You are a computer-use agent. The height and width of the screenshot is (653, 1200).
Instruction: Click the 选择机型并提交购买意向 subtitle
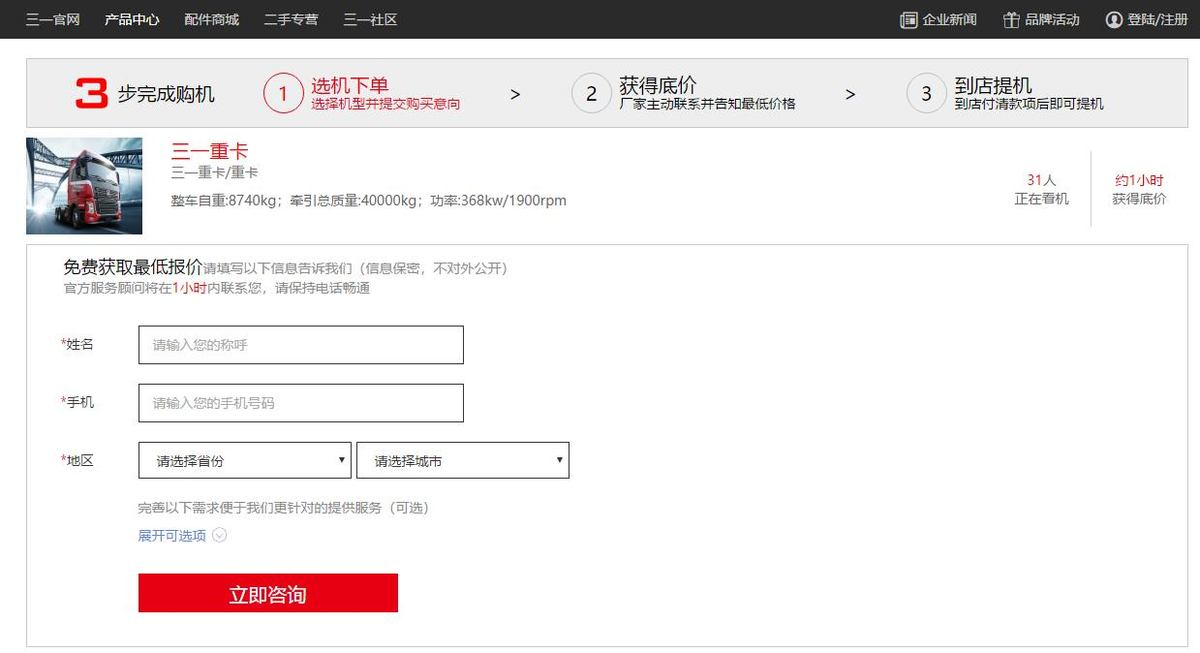[x=385, y=104]
